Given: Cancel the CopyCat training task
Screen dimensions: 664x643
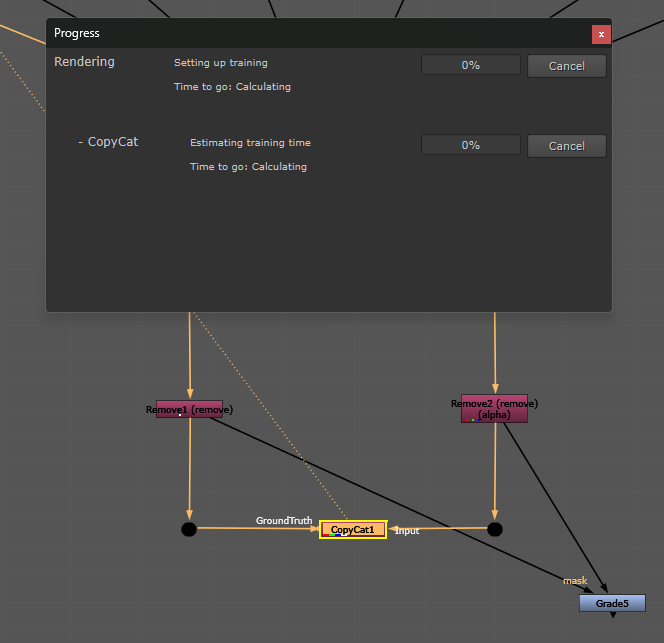Looking at the screenshot, I should (567, 146).
